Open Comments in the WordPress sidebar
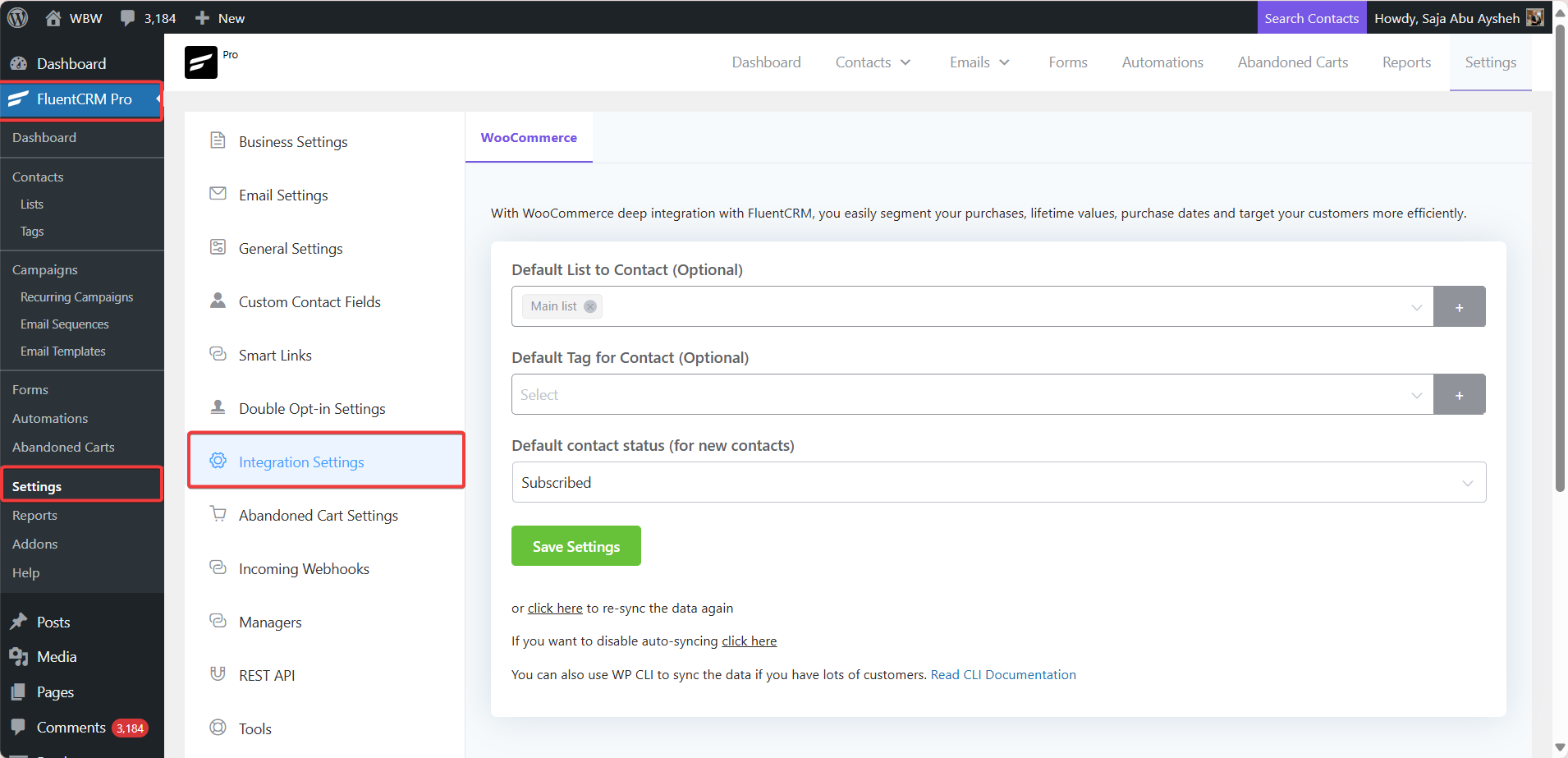This screenshot has width=1568, height=758. 71,728
